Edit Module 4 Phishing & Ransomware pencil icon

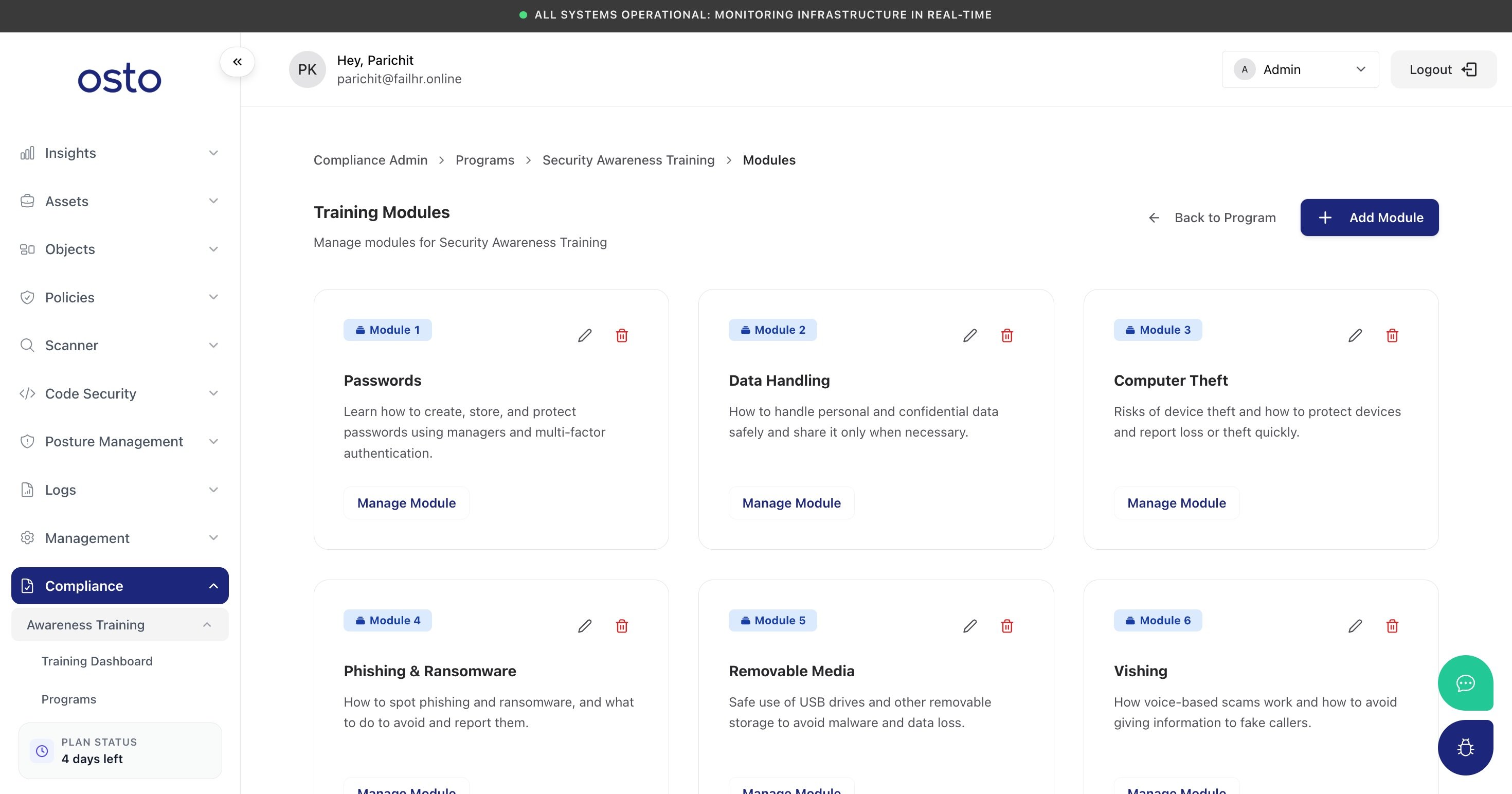tap(585, 626)
